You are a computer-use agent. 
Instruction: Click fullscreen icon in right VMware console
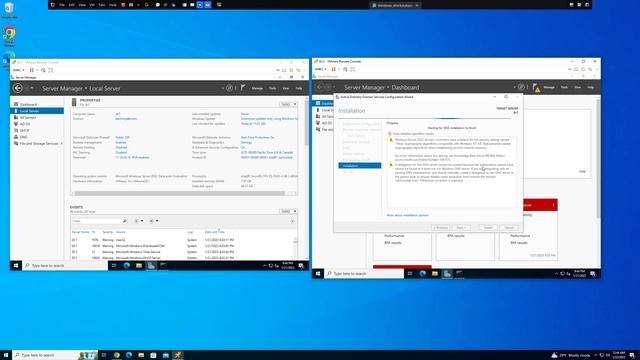353,69
